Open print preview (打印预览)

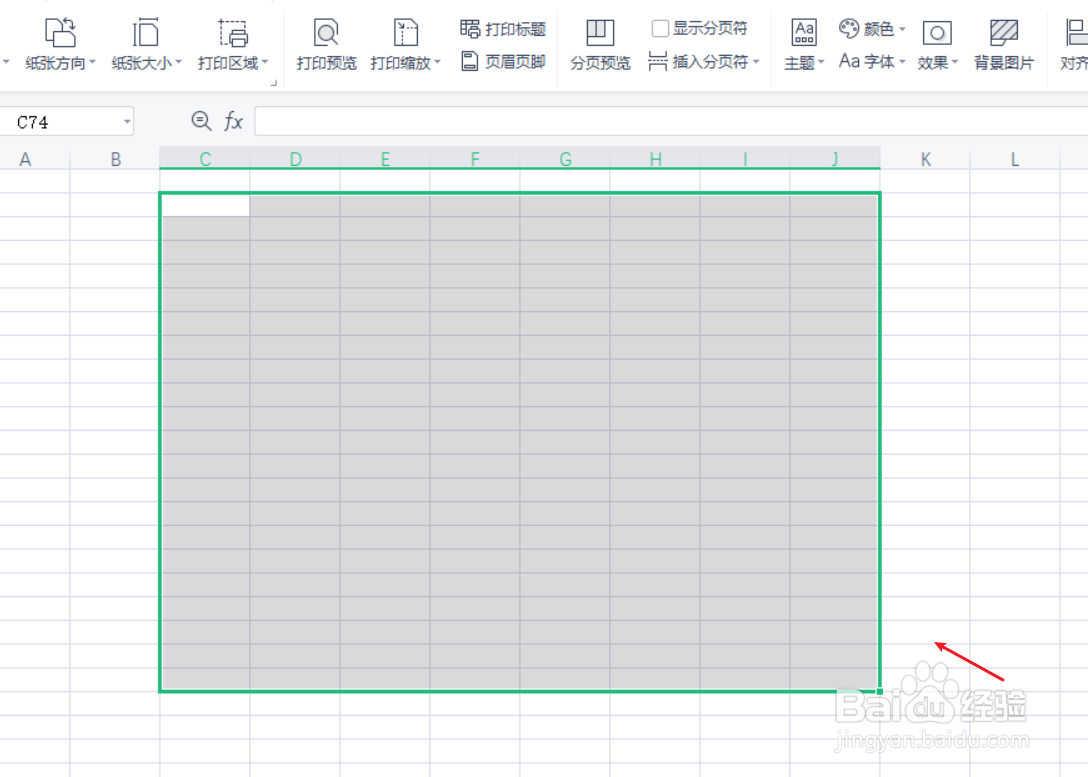click(x=326, y=44)
